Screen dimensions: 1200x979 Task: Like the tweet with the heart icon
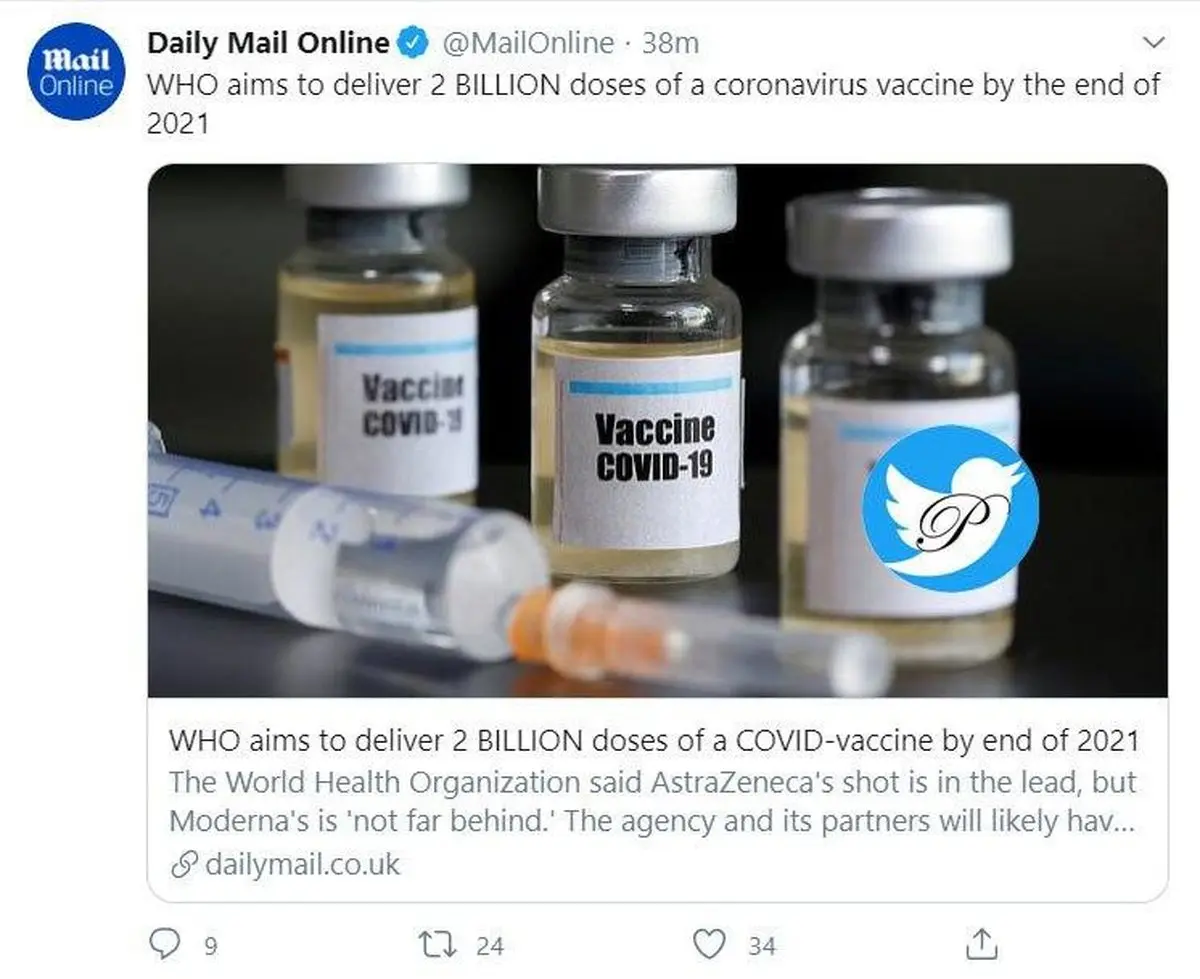(709, 943)
